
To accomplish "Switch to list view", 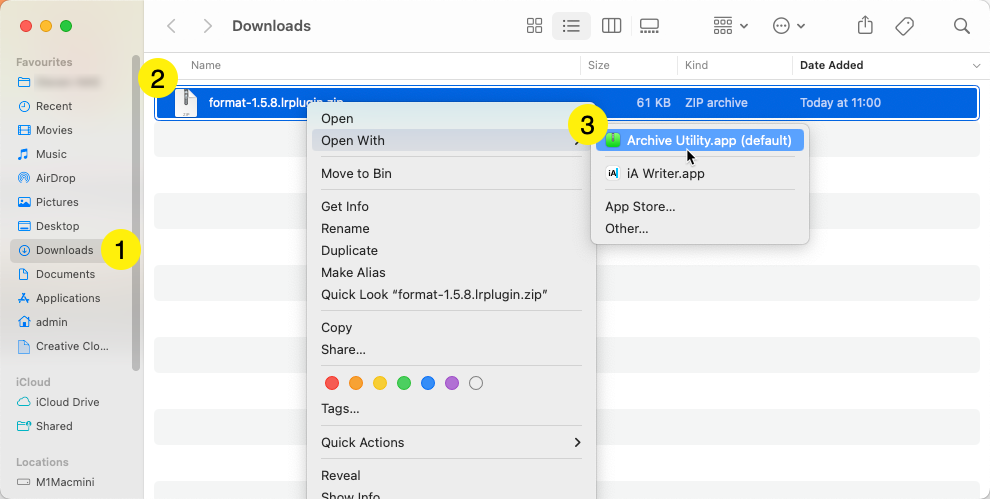I will [x=571, y=26].
